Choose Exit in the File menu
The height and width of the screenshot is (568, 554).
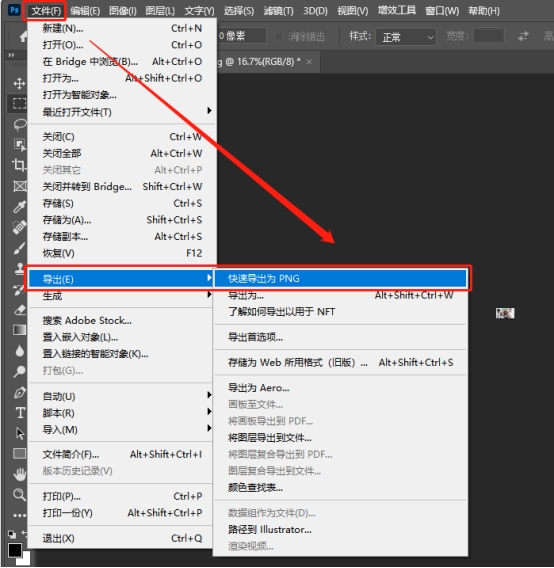pyautogui.click(x=122, y=538)
